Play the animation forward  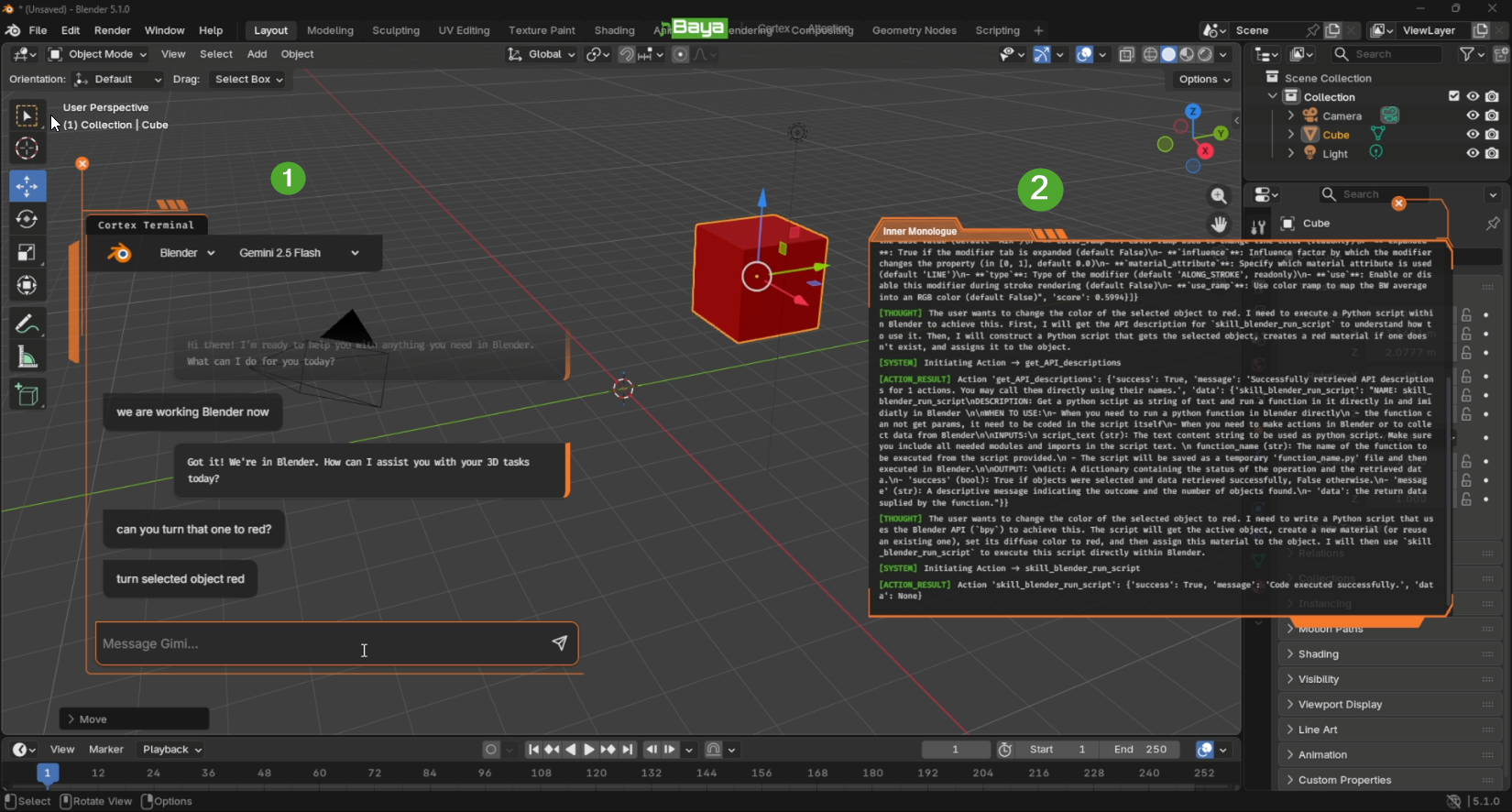[589, 750]
